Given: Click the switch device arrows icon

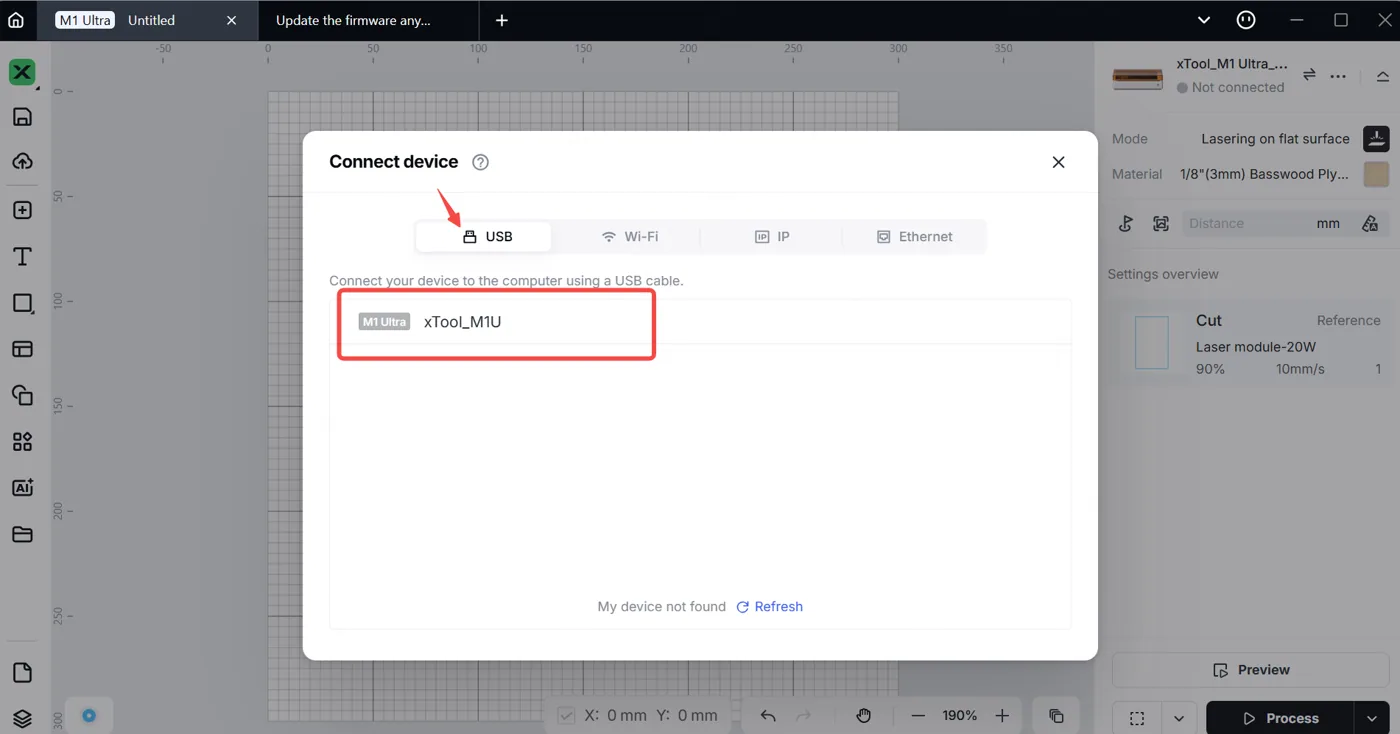Looking at the screenshot, I should pyautogui.click(x=1309, y=75).
